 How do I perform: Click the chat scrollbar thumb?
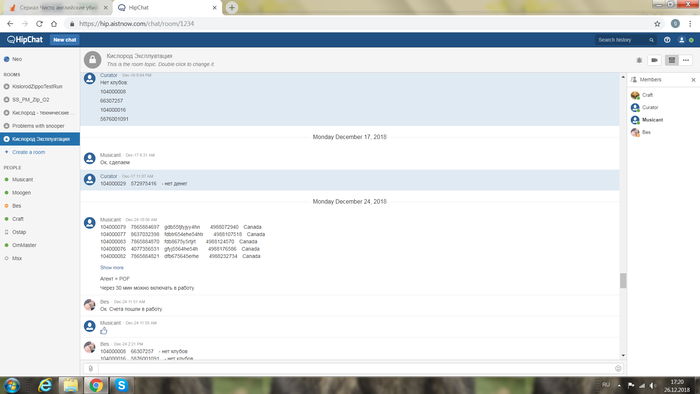point(623,281)
